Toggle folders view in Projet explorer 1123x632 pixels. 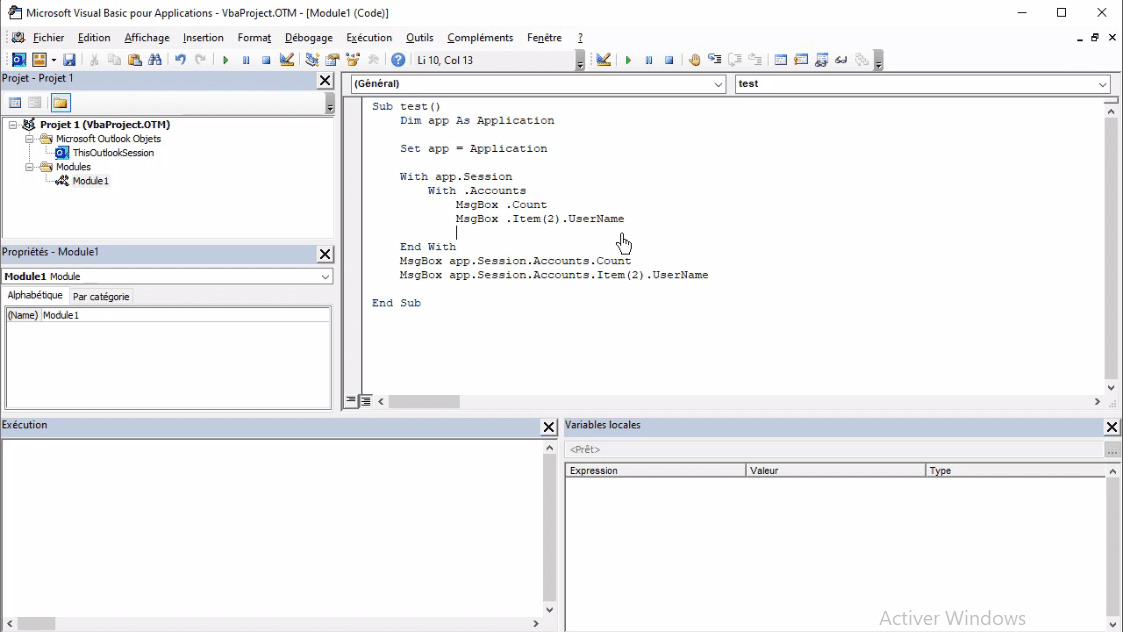pos(60,102)
